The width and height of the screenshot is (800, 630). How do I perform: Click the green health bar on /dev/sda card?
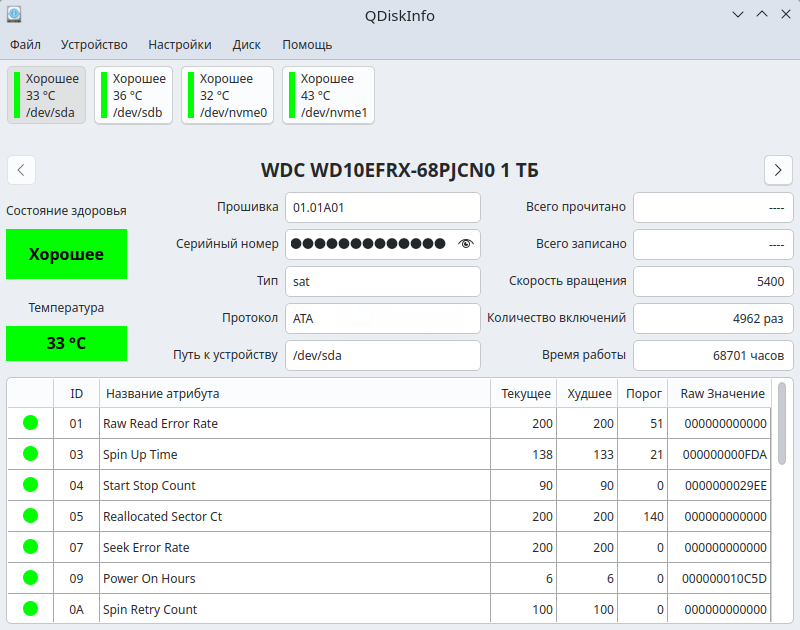(16, 95)
